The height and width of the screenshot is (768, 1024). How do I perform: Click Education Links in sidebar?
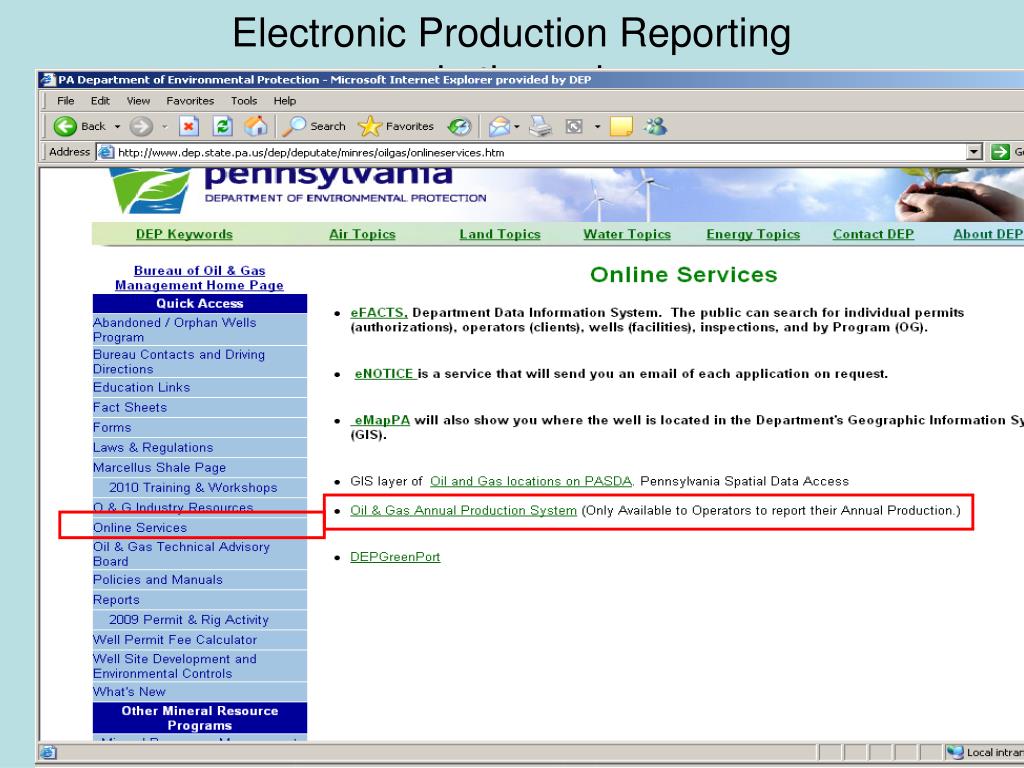[x=141, y=387]
